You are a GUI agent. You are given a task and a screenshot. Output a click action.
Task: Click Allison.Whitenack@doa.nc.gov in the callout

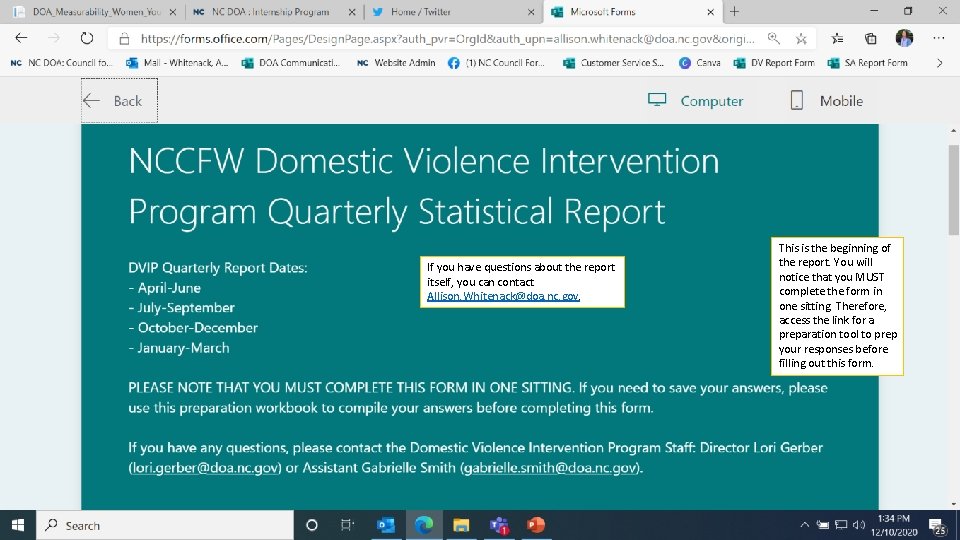coord(503,296)
